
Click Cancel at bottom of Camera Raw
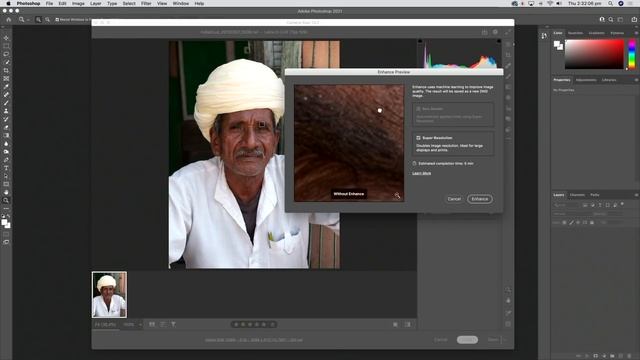(440, 340)
